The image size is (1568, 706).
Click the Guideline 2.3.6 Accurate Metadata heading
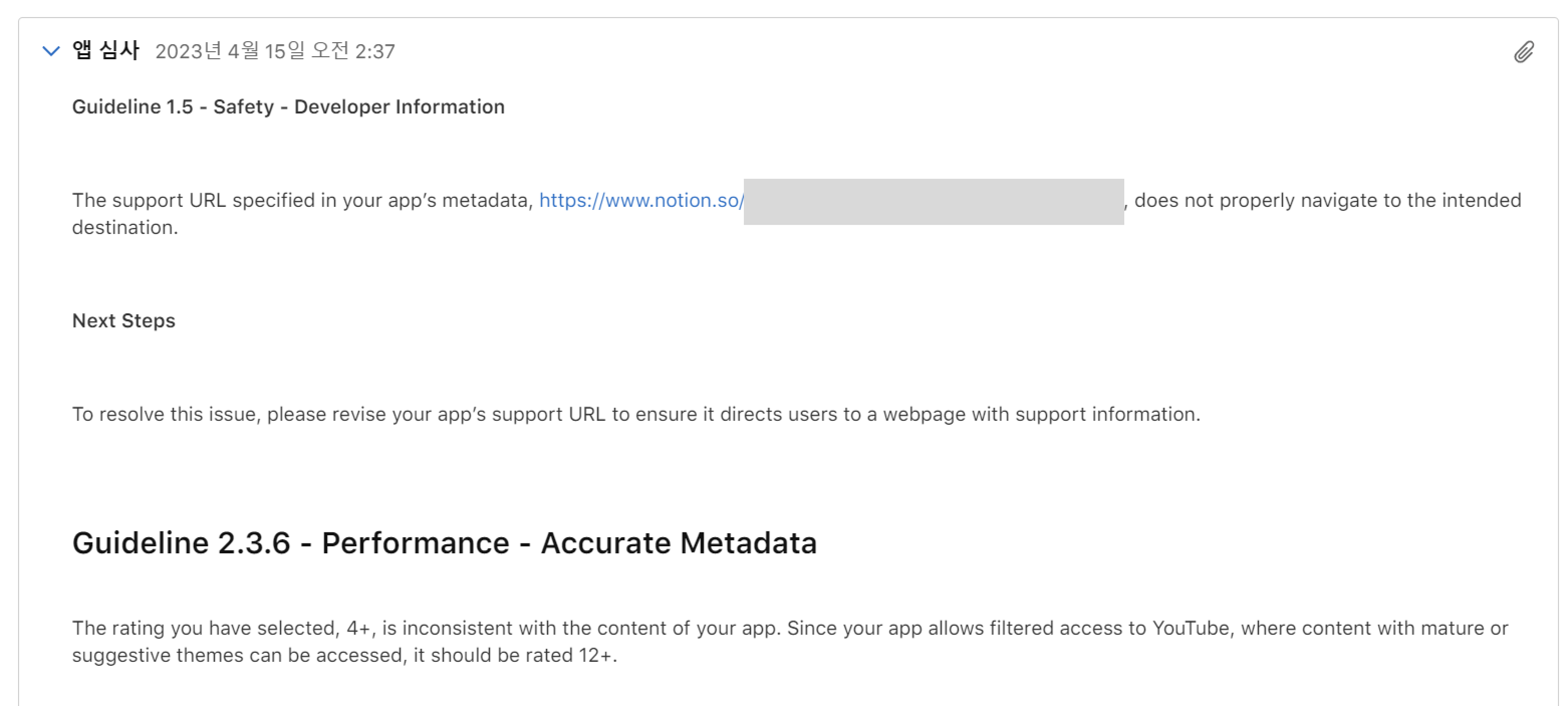point(444,543)
